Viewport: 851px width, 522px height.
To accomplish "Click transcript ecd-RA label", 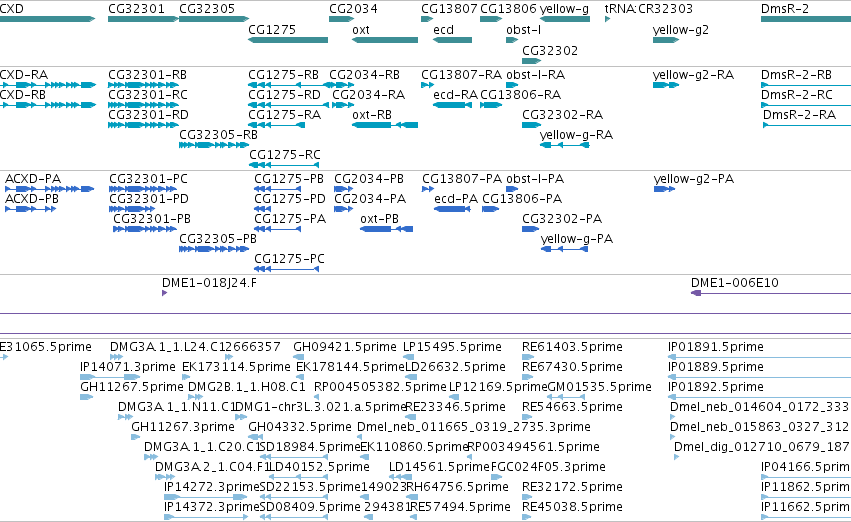I will tap(455, 94).
